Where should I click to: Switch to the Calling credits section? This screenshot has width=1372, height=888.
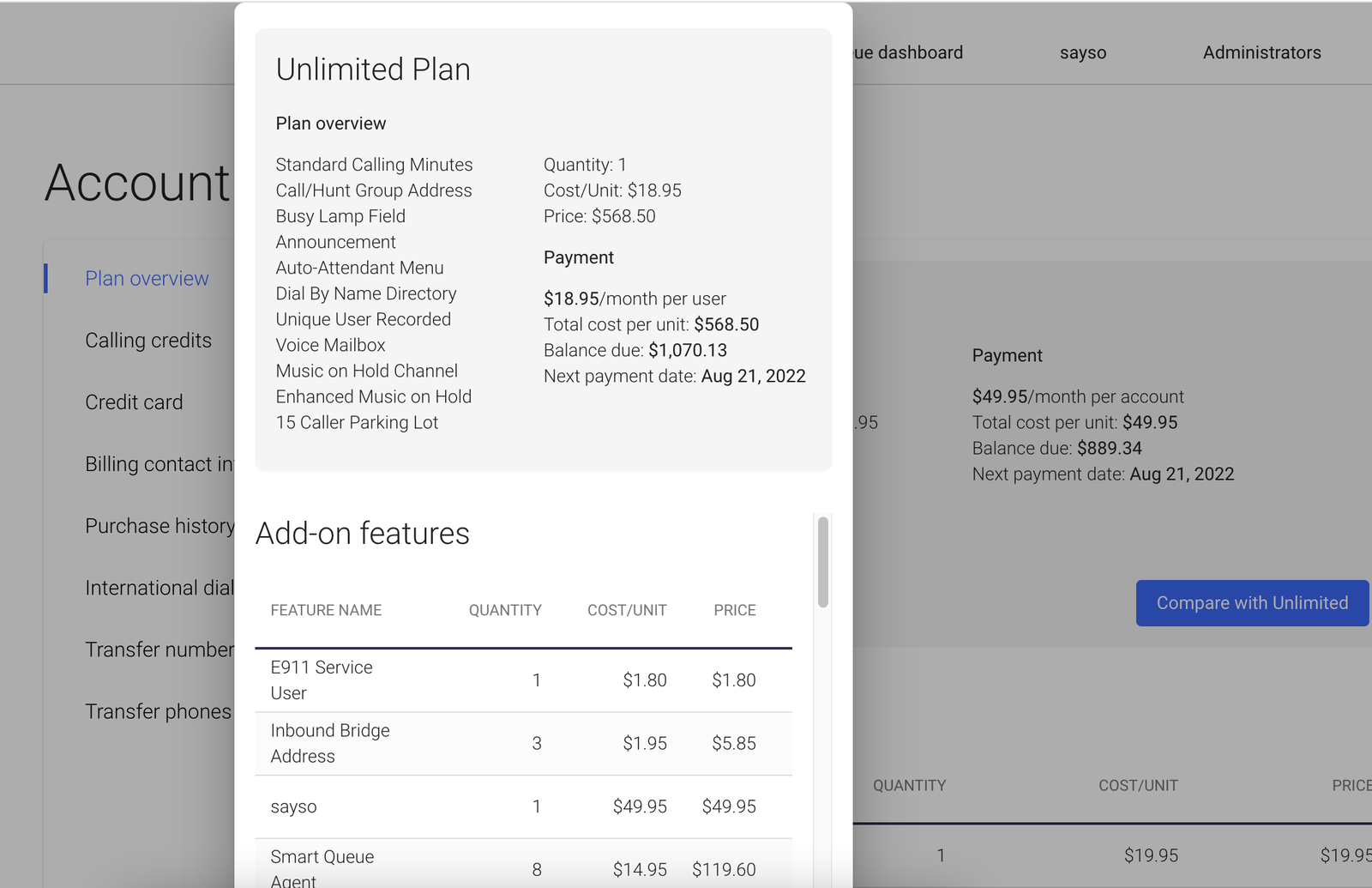[x=147, y=340]
